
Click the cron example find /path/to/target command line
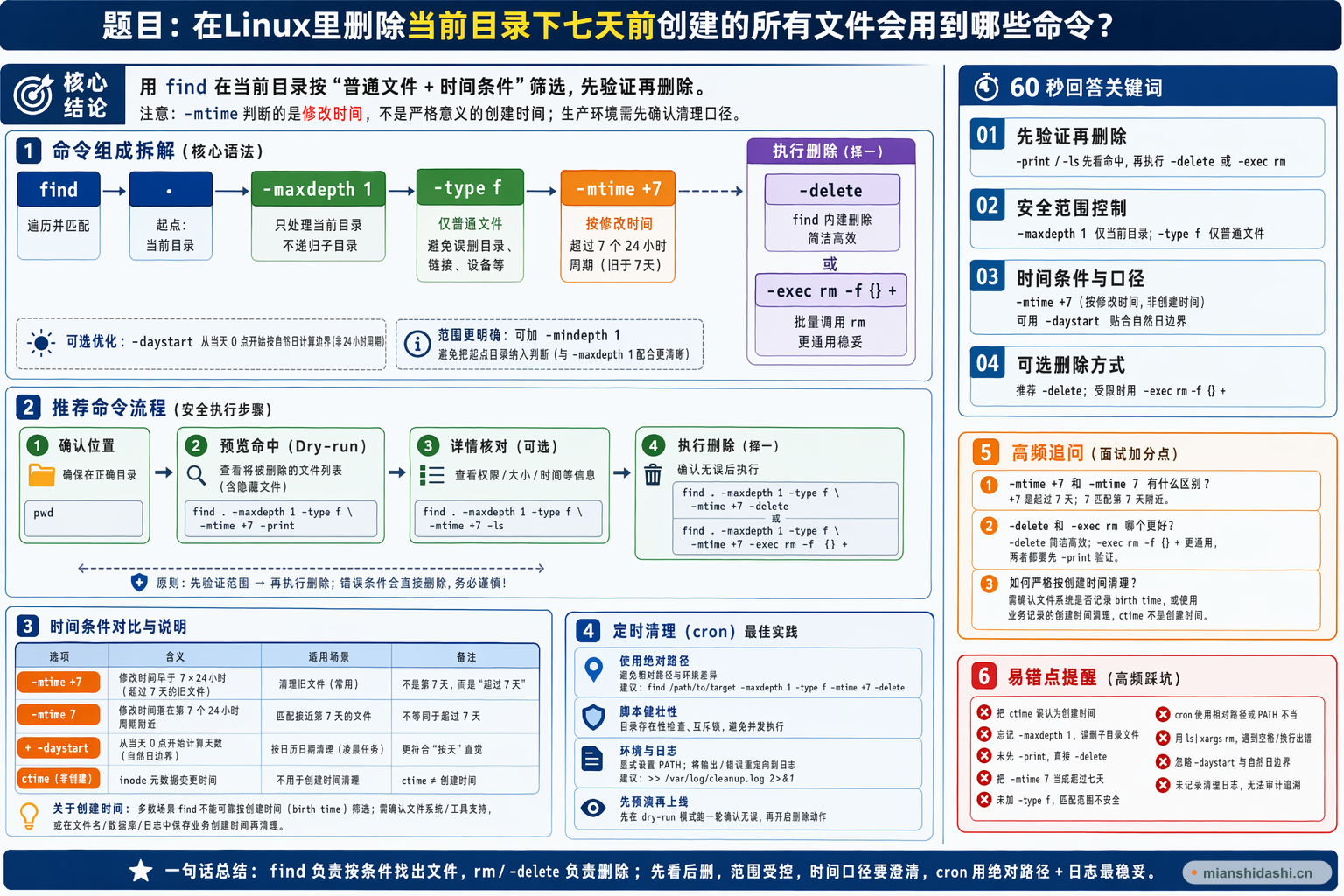pyautogui.click(x=776, y=688)
